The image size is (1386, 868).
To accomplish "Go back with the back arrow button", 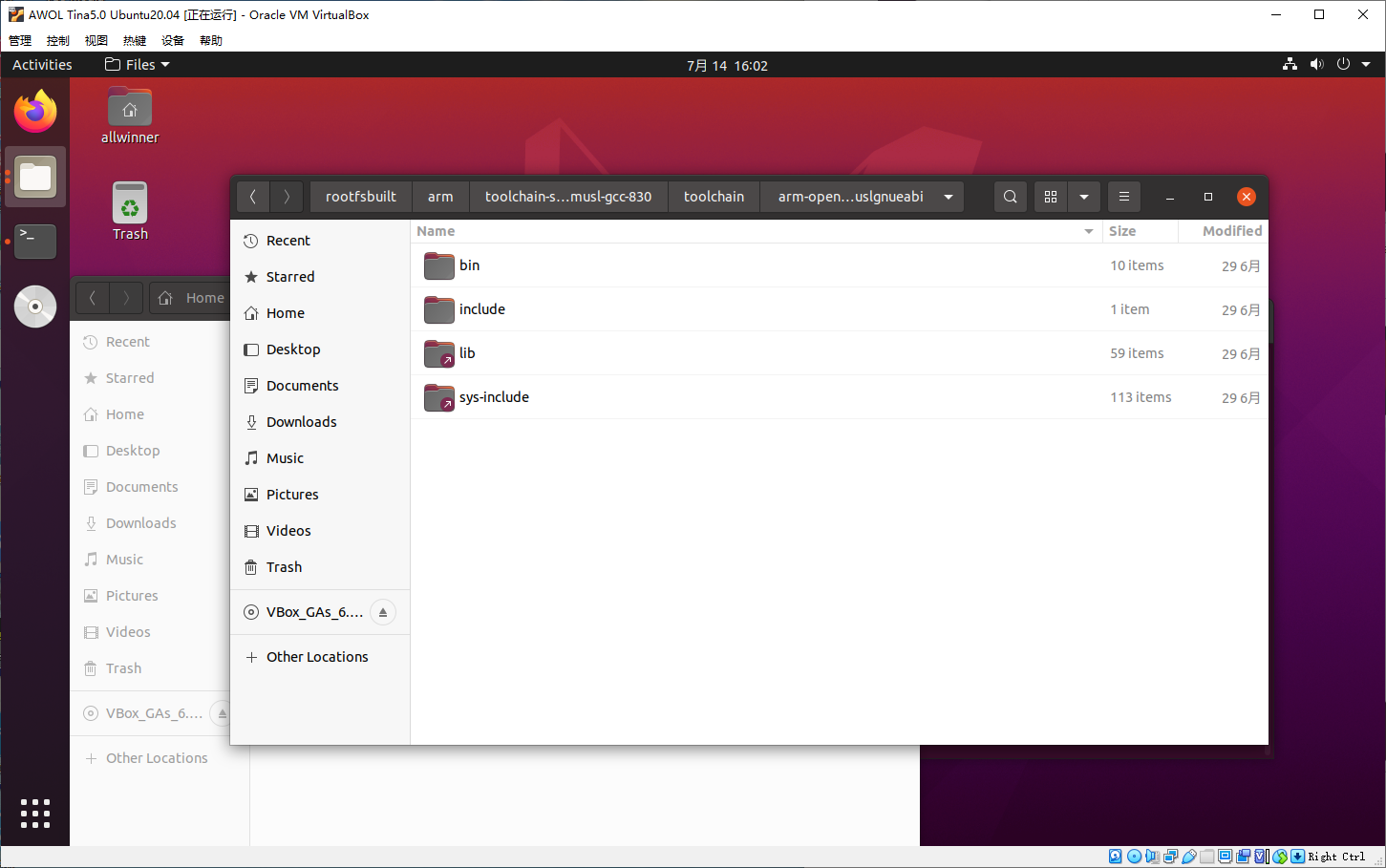I will pos(253,197).
